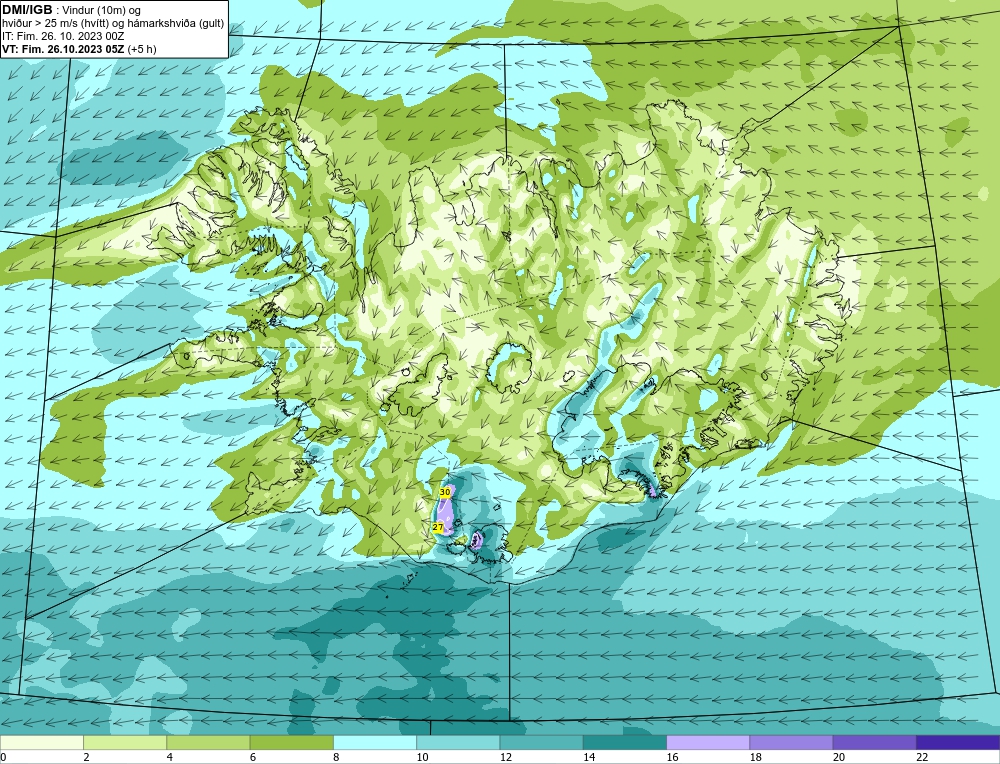Image resolution: width=1000 pixels, height=764 pixels.
Task: Click the green 4–6 m/s legend swatch
Action: [x=209, y=742]
